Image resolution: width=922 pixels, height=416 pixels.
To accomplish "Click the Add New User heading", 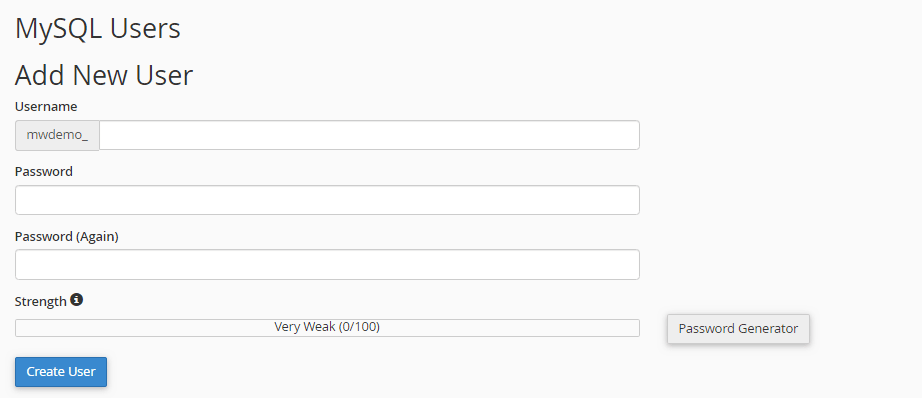I will (x=104, y=75).
